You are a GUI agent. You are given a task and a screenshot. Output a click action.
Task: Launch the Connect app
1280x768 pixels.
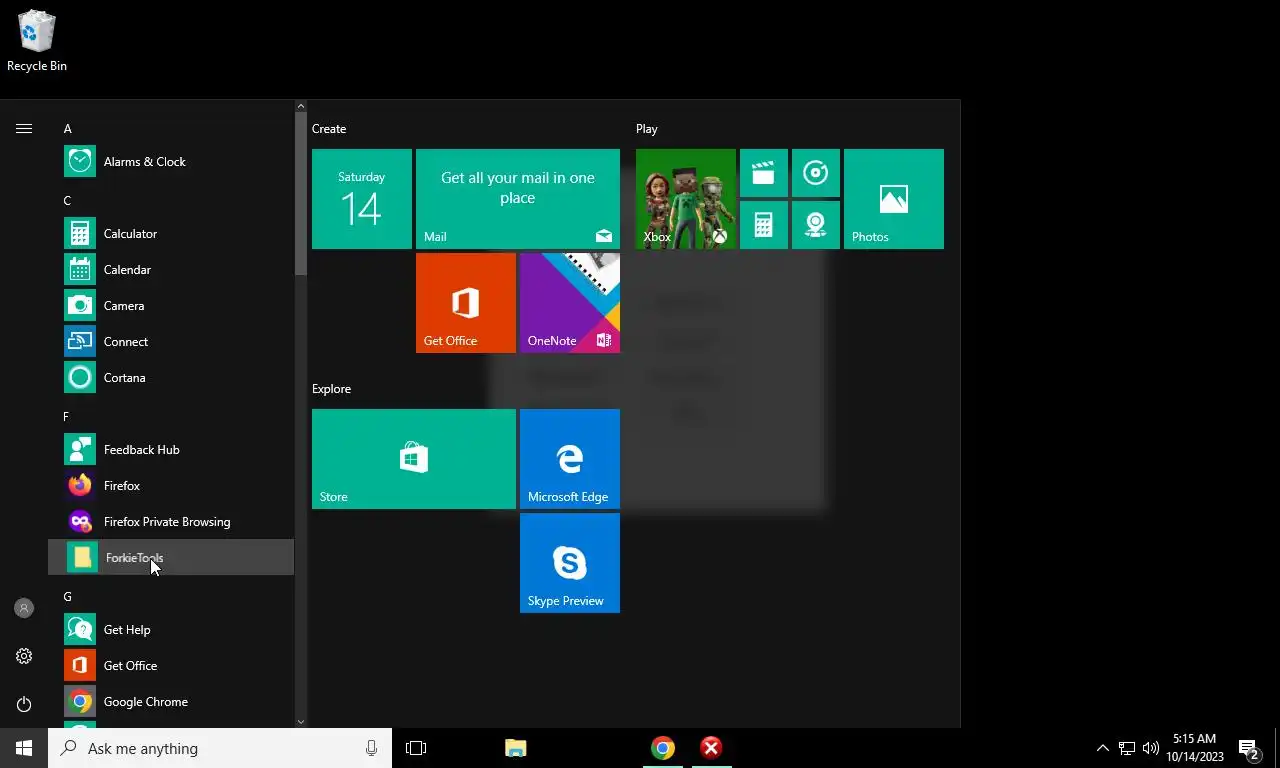click(171, 342)
